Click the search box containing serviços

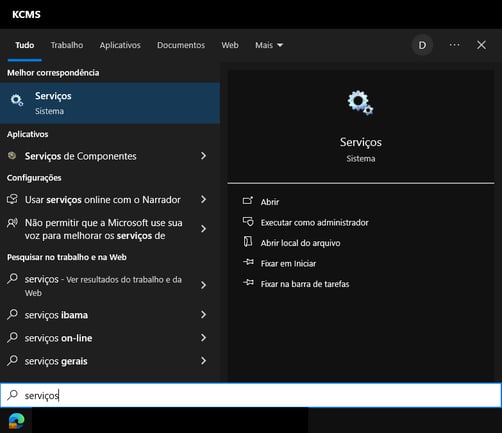click(x=251, y=395)
